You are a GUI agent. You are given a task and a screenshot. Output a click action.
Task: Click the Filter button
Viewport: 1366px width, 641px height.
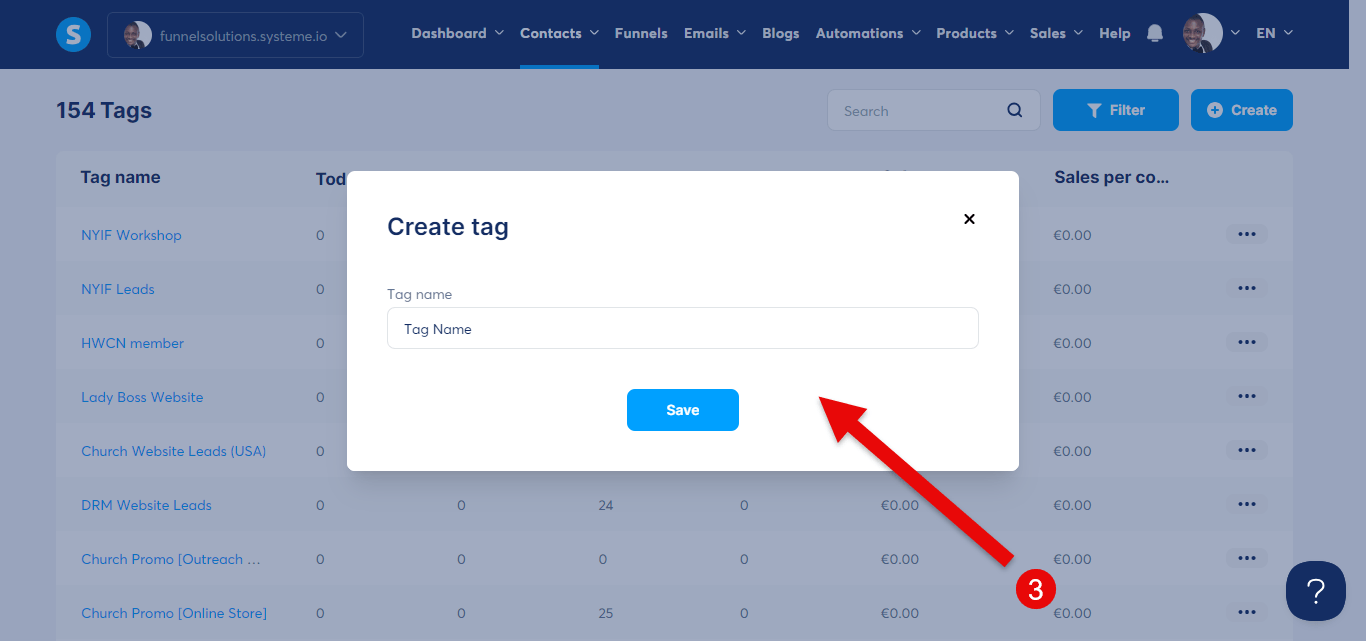(x=1116, y=110)
